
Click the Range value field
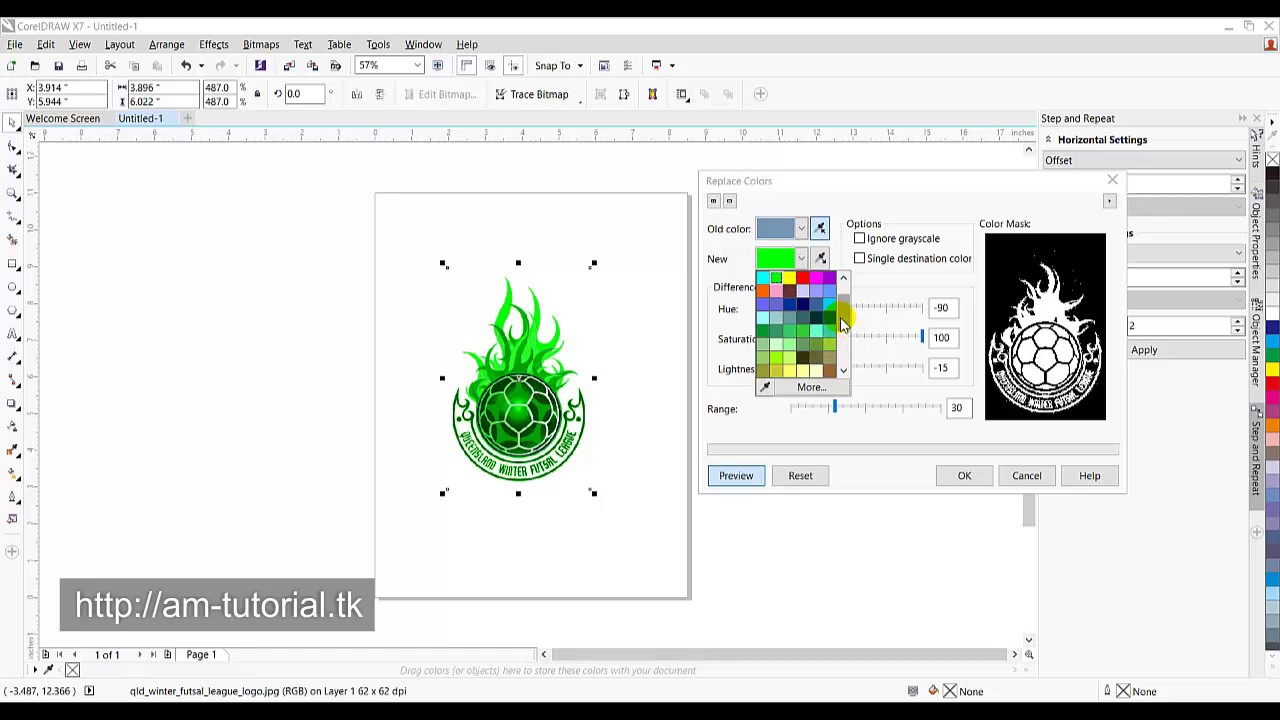[x=957, y=408]
